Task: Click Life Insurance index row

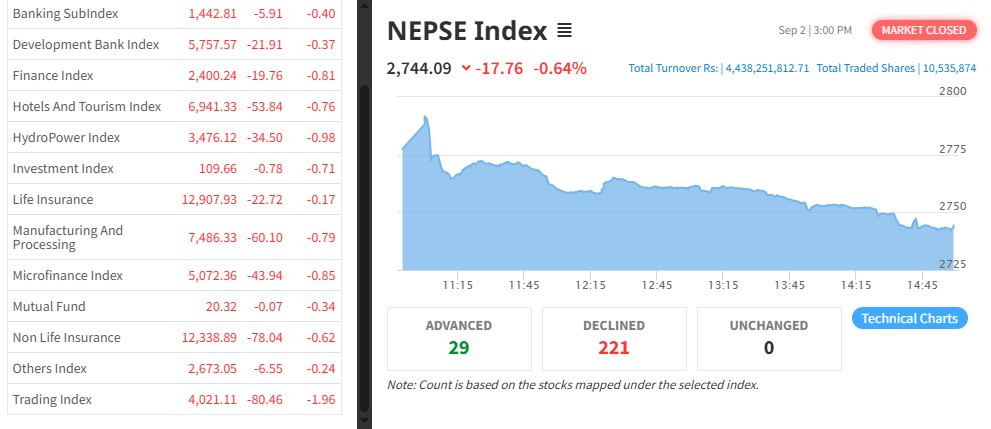Action: [x=53, y=200]
